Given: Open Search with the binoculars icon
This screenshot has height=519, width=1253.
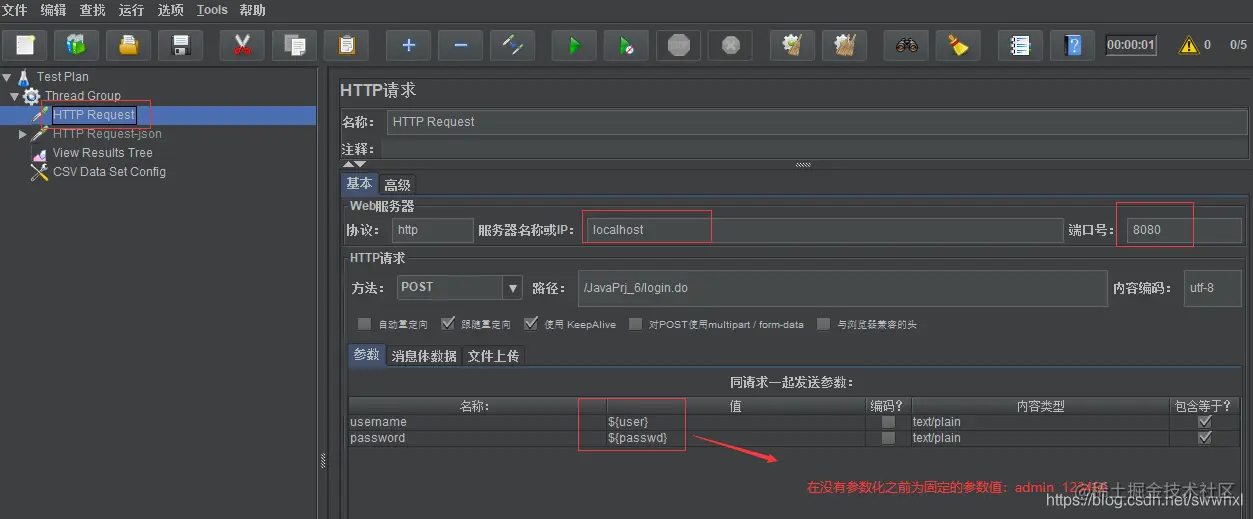Looking at the screenshot, I should 906,45.
